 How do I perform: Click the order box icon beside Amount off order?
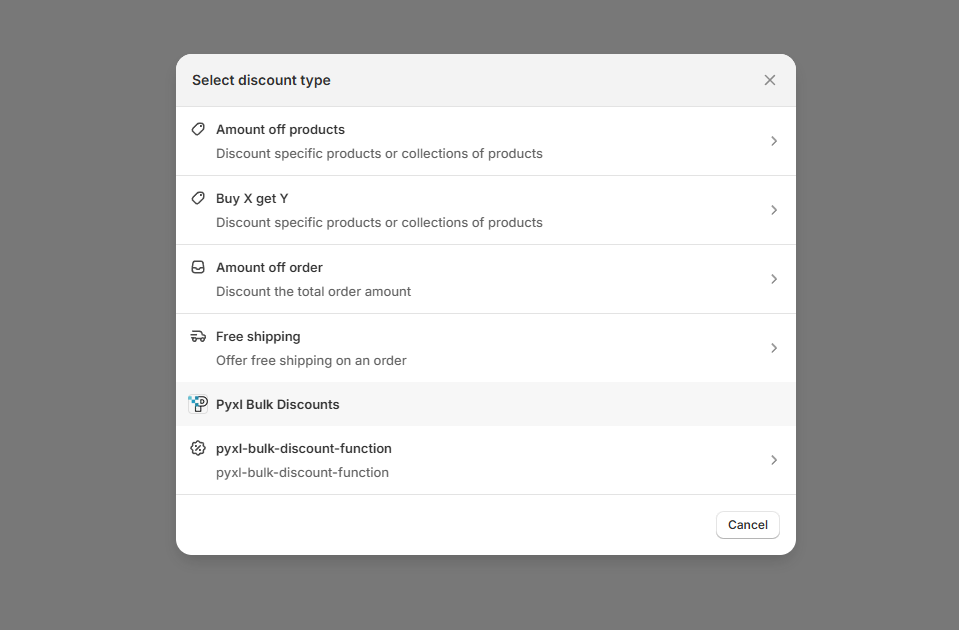click(197, 267)
